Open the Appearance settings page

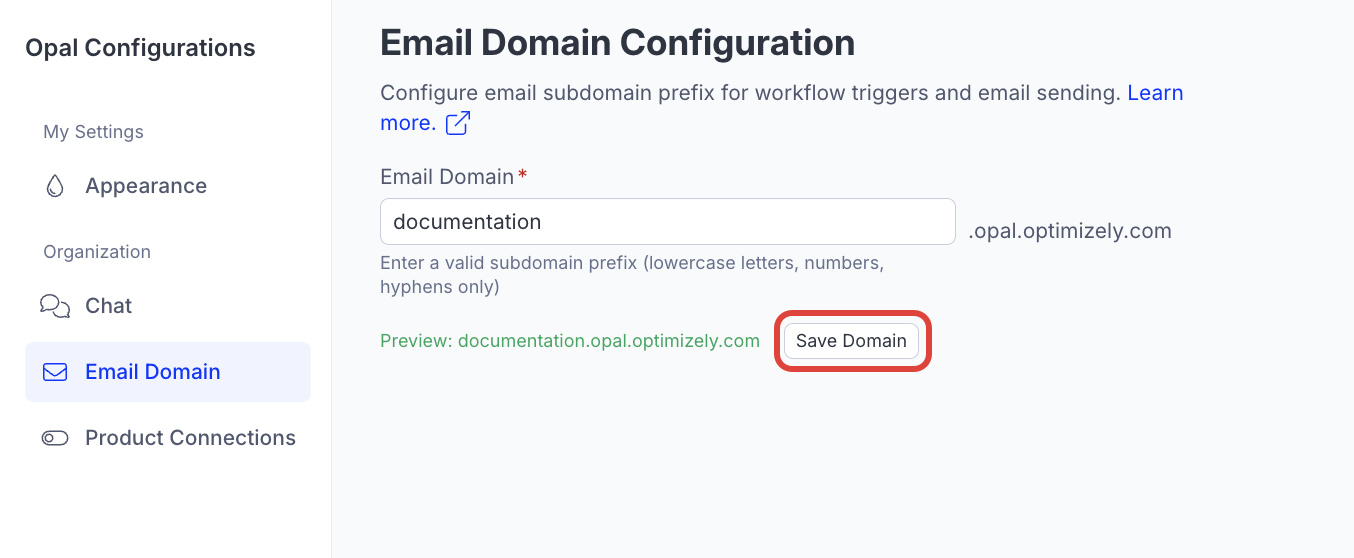(146, 186)
